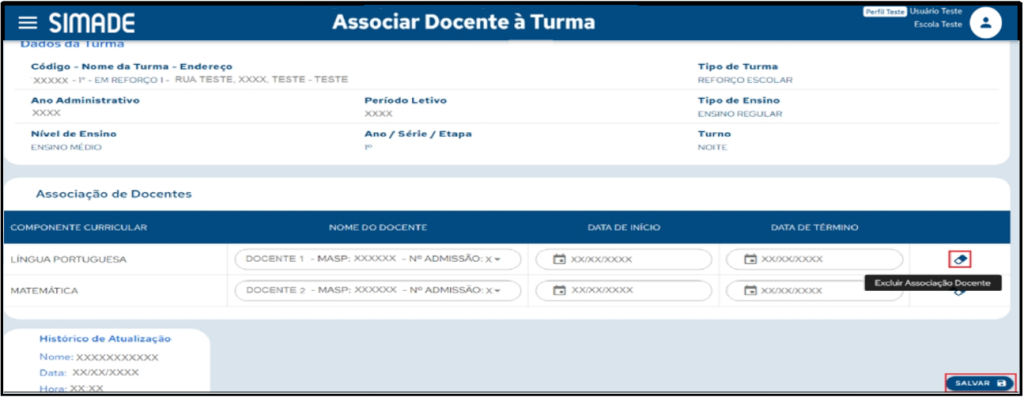Open calendar icon in Língua Portuguesa end date
1024x397 pixels.
coord(750,259)
